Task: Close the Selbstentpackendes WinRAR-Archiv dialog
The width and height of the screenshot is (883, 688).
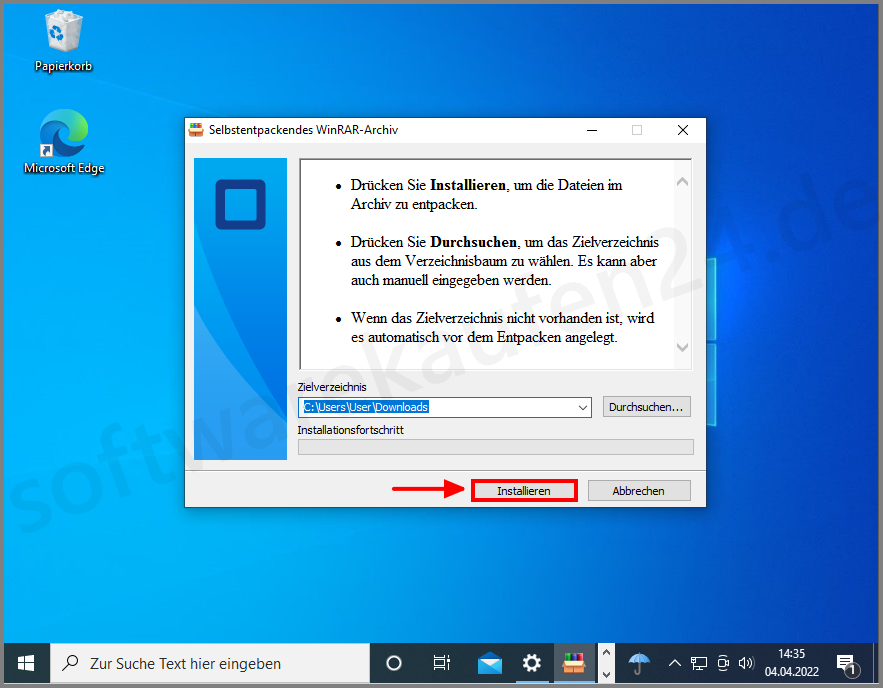Action: (x=683, y=130)
